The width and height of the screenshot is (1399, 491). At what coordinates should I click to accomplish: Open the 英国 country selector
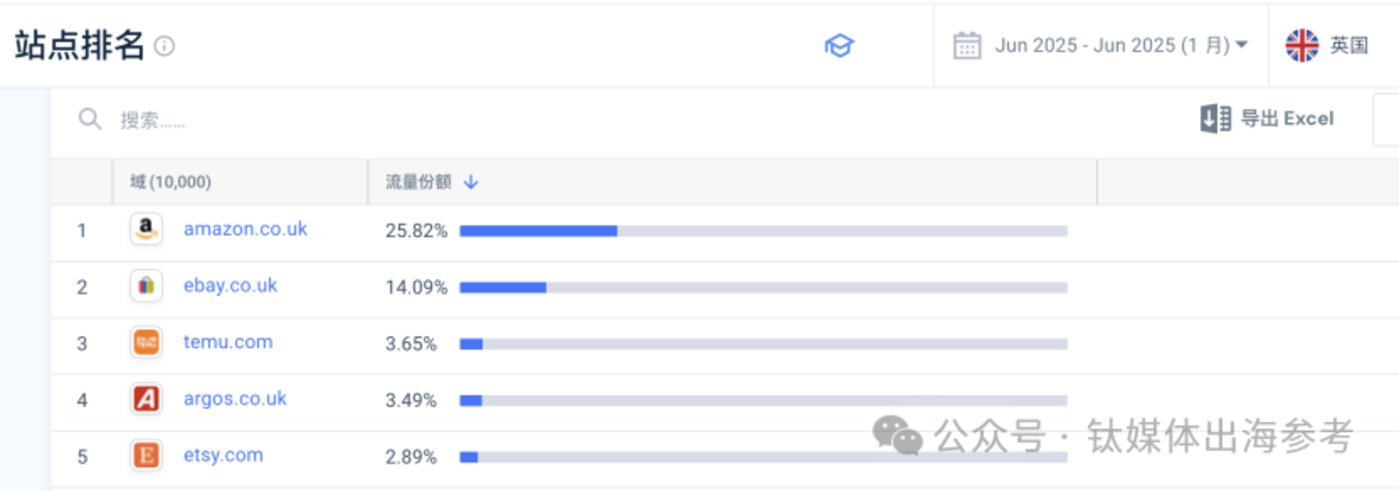tap(1327, 45)
